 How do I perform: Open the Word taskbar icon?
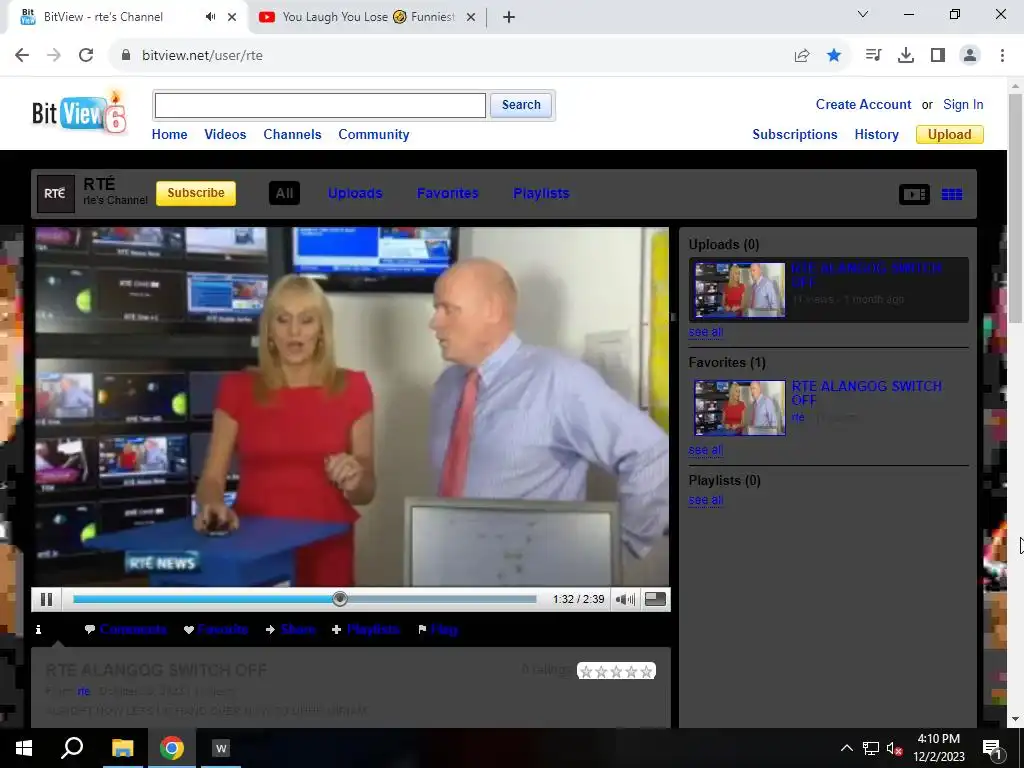click(221, 748)
